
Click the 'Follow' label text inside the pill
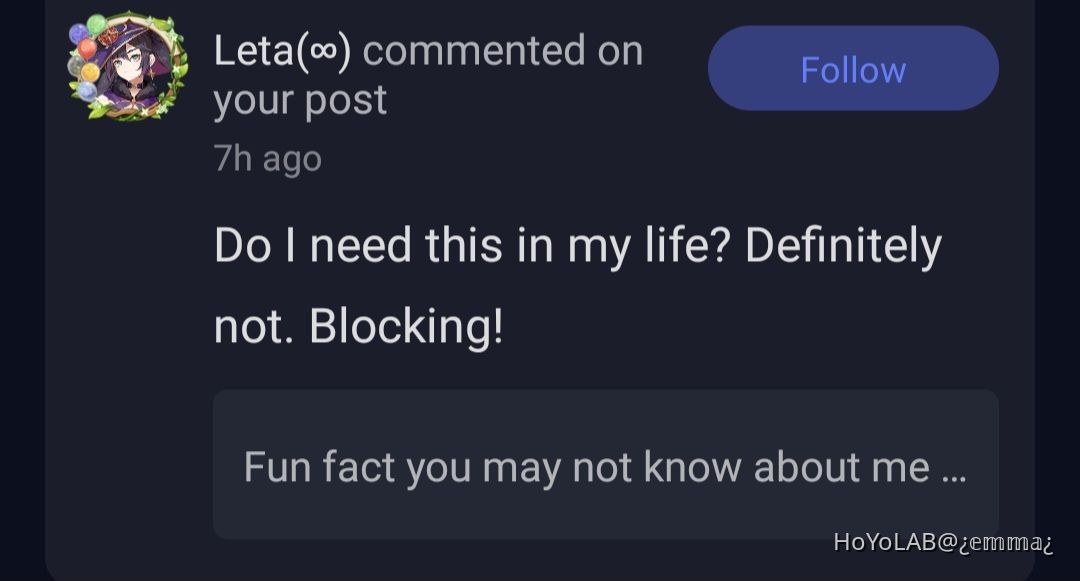(853, 70)
